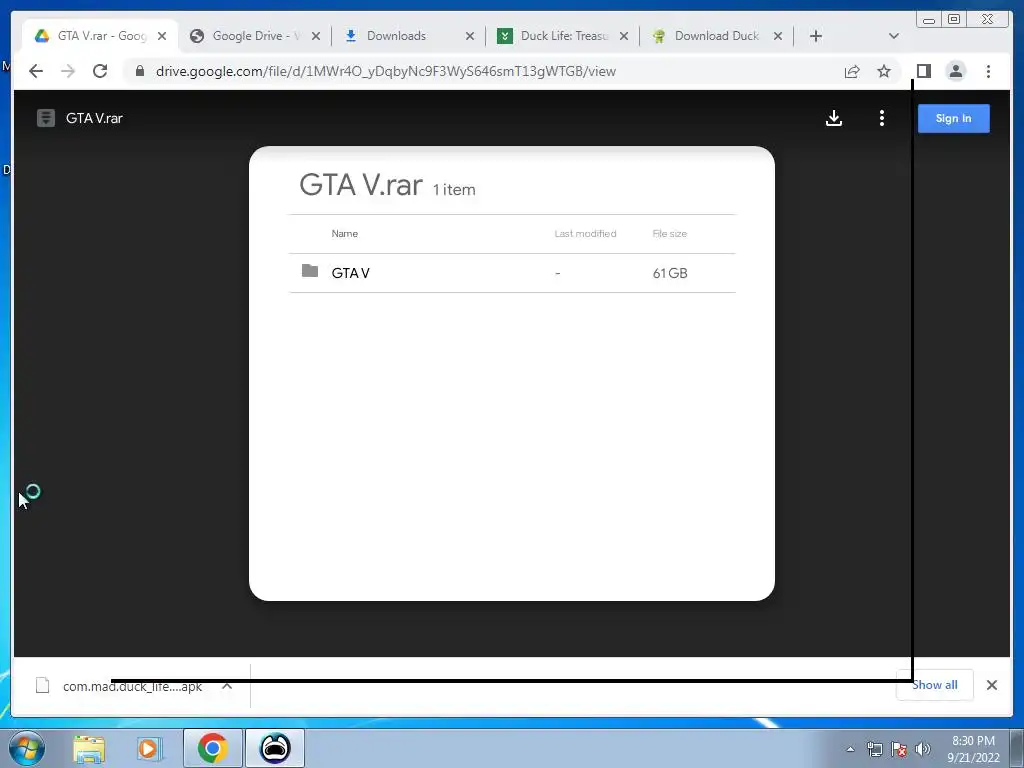
Task: Click the volume speaker tray icon
Action: click(x=923, y=750)
